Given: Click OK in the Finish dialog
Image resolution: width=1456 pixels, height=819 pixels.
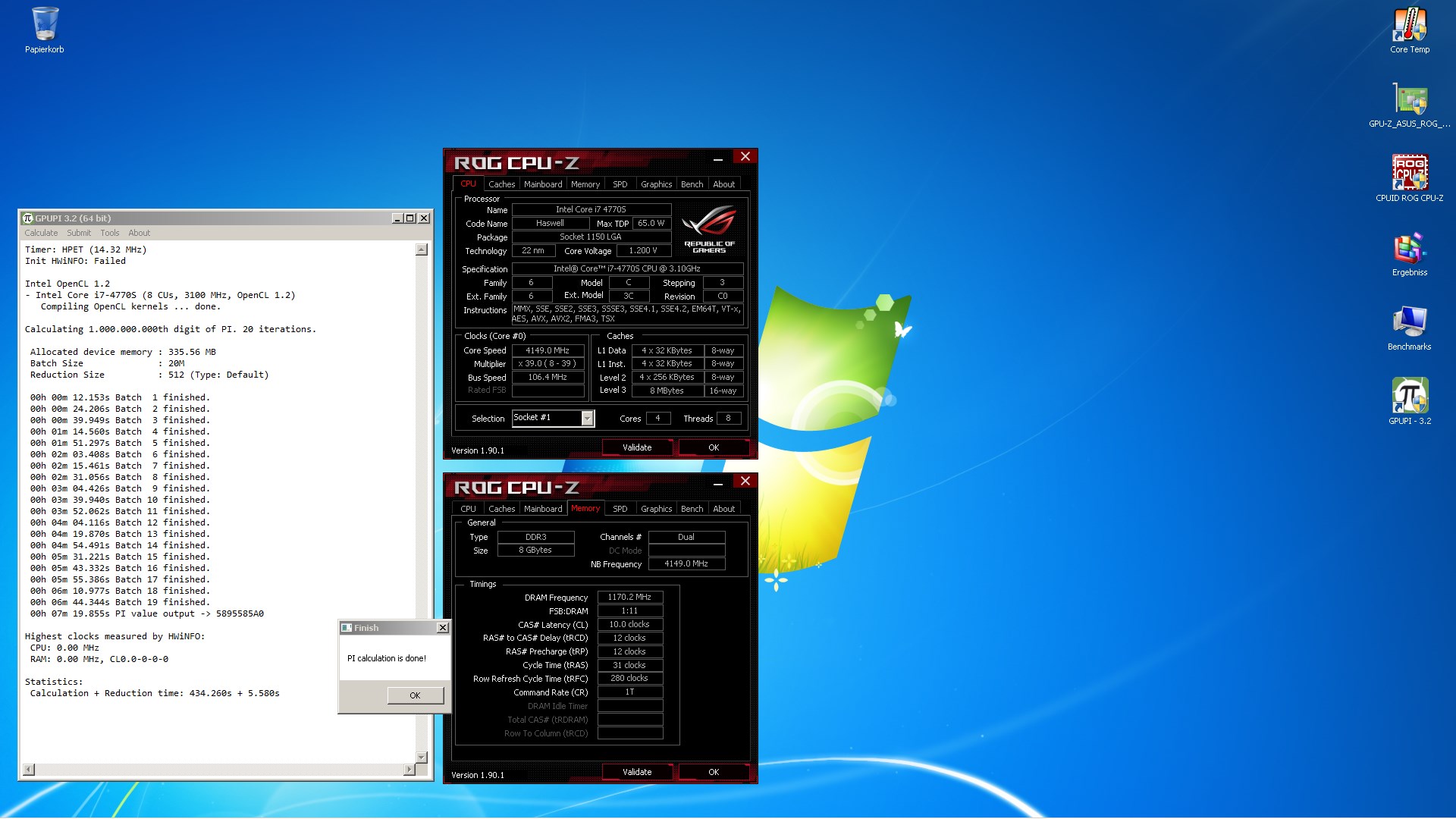Looking at the screenshot, I should click(415, 695).
